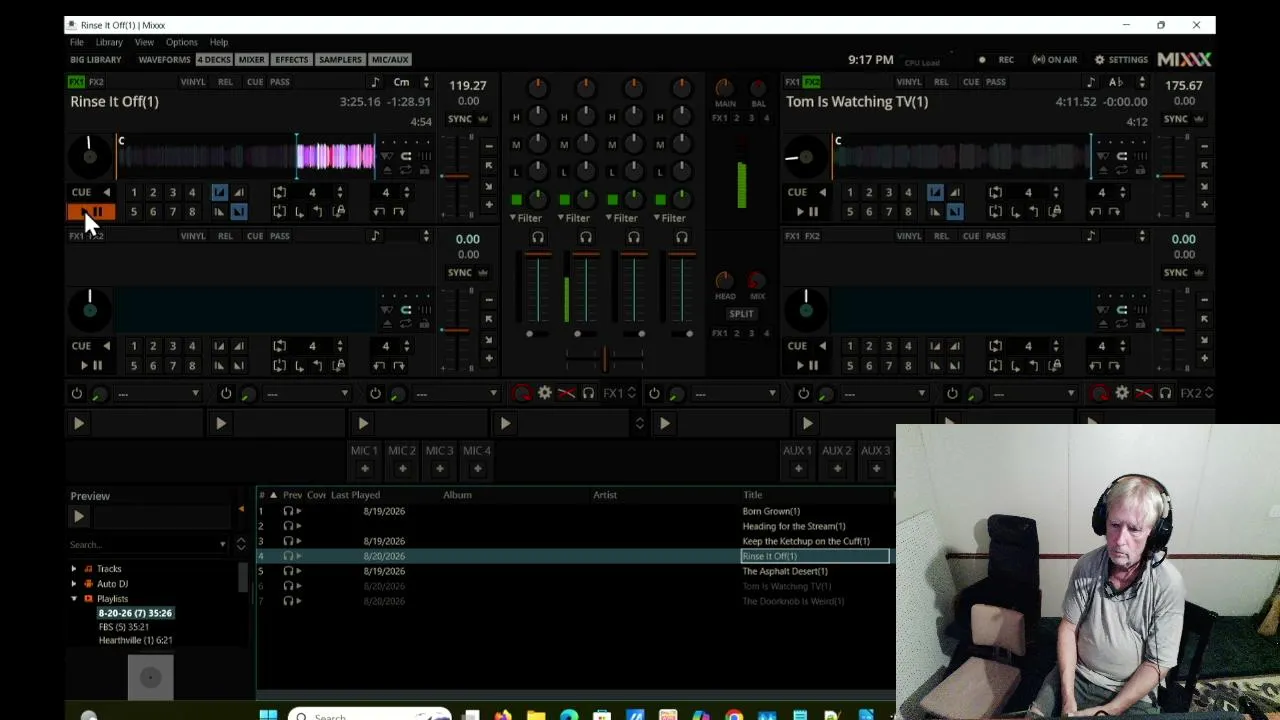Click the keylock note icon on Rinse It Off deck
This screenshot has width=1280, height=720.
(375, 82)
